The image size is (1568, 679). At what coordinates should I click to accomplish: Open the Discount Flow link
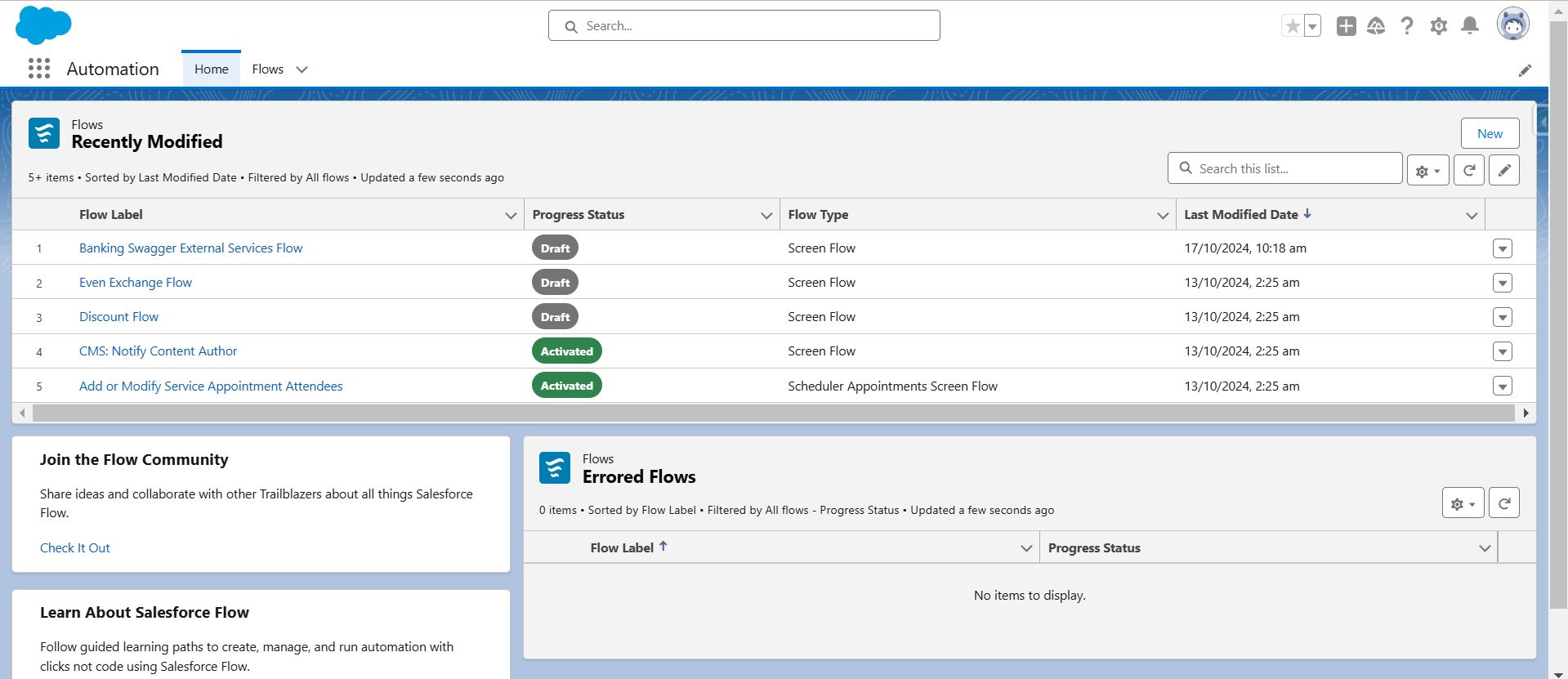tap(118, 316)
